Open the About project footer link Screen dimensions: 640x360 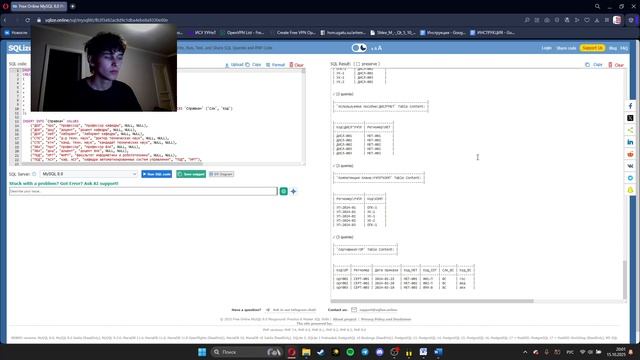pos(344,319)
